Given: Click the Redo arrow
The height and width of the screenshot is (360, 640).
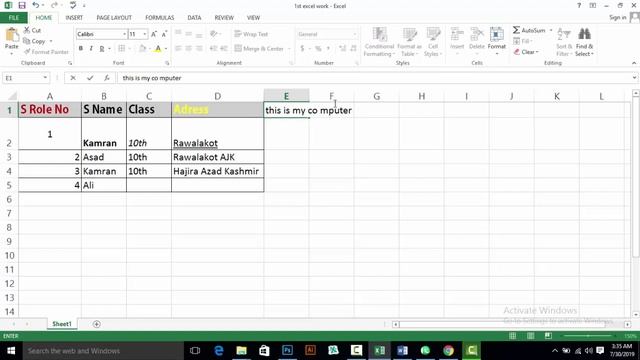Looking at the screenshot, I should 54,5.
